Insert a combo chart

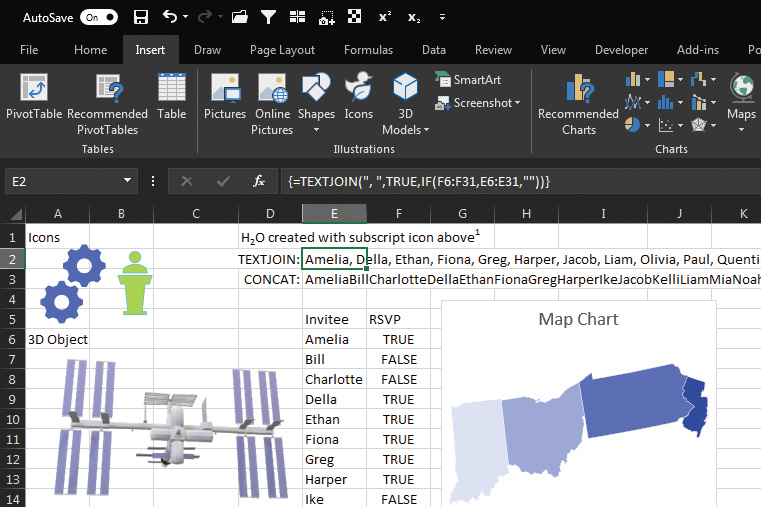pos(703,102)
